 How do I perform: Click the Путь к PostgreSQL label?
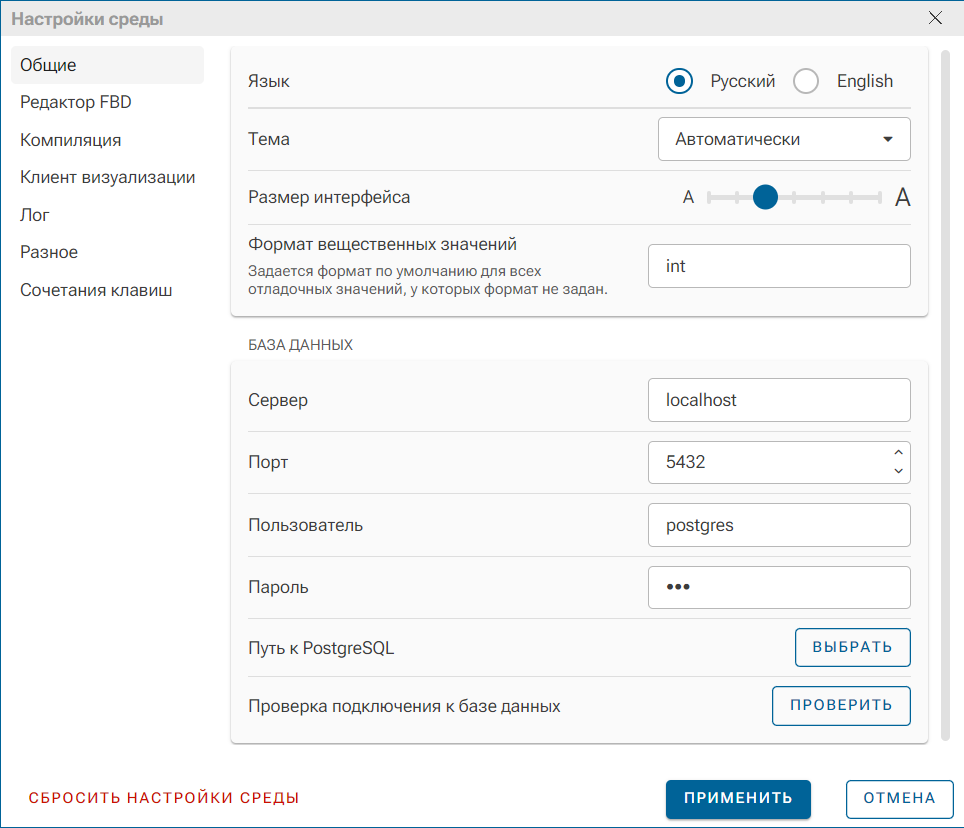321,649
